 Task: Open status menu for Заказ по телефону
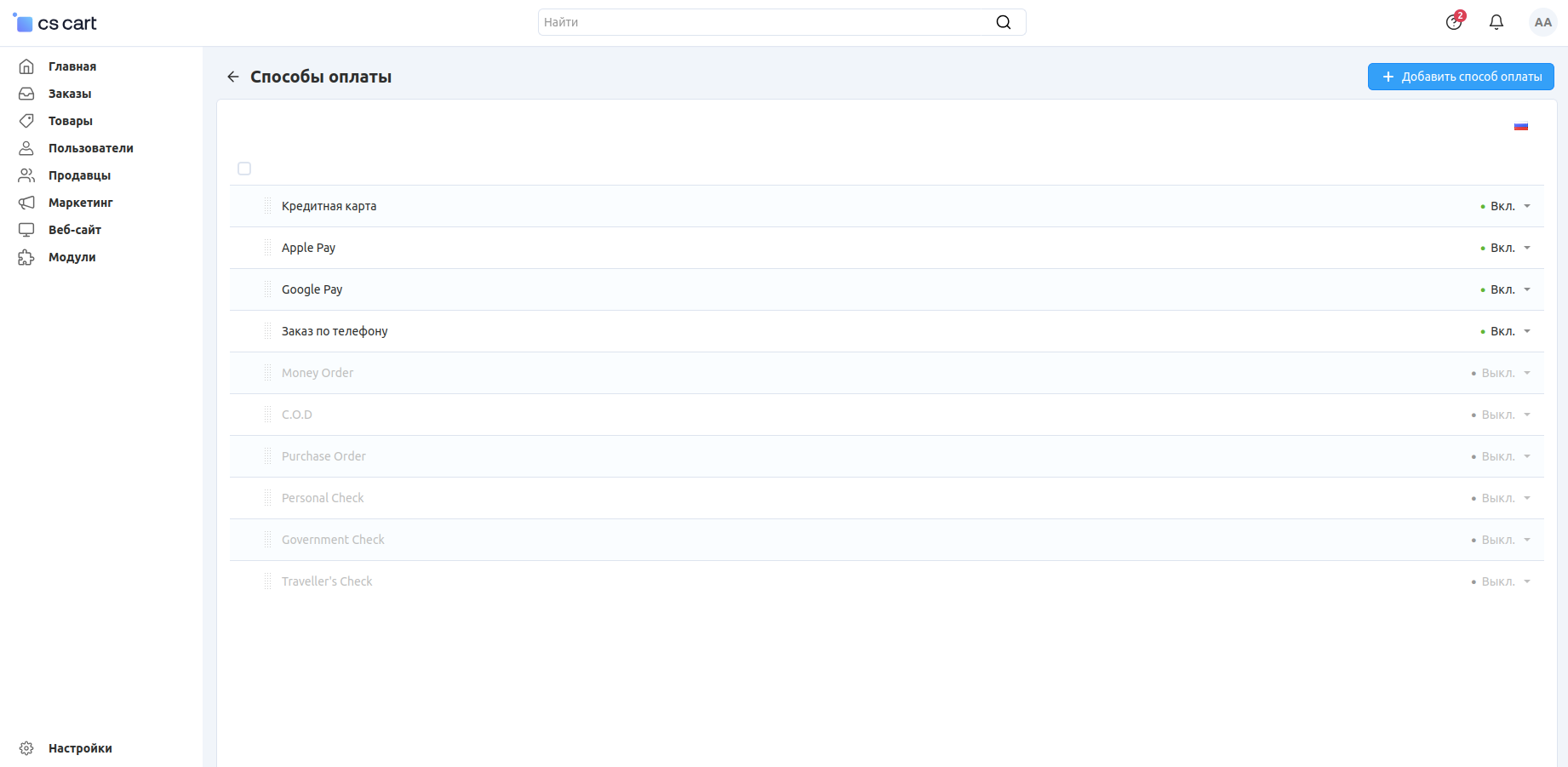coord(1506,331)
